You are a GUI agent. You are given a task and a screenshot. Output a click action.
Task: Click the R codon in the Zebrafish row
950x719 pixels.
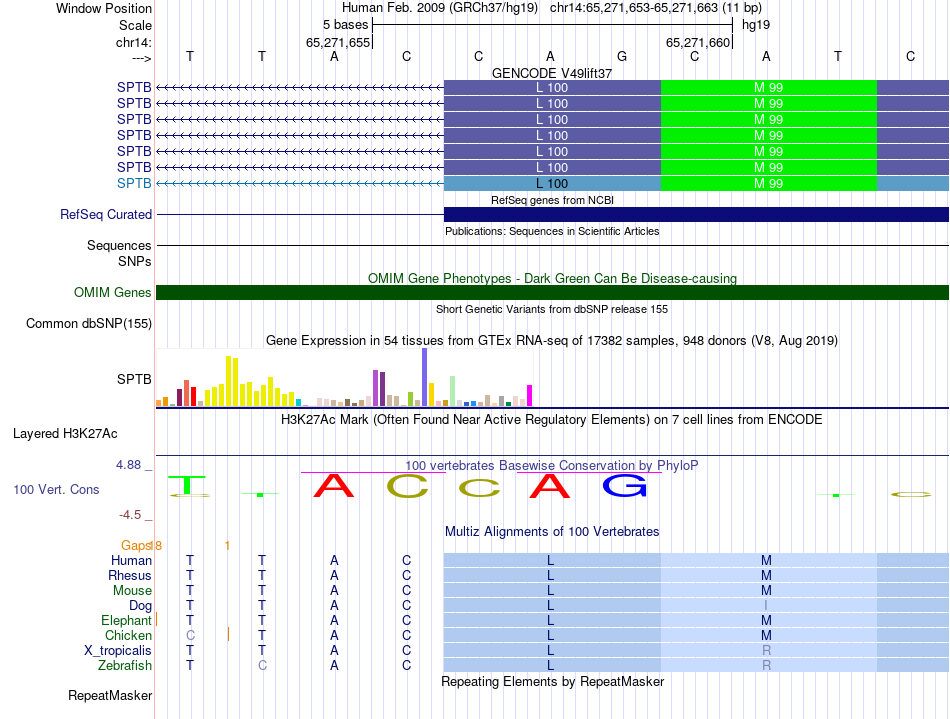click(766, 666)
